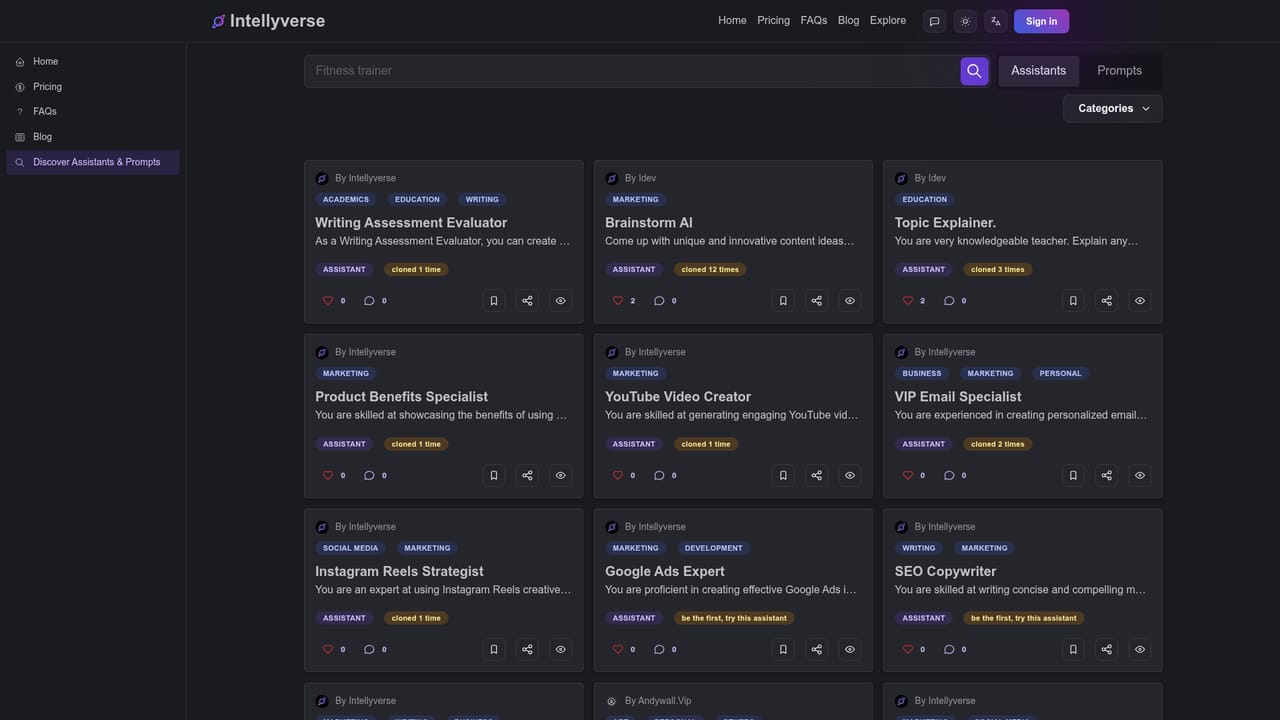Like the Brainstorm AI assistant
Screen dimensions: 1280x720
pyautogui.click(x=617, y=301)
